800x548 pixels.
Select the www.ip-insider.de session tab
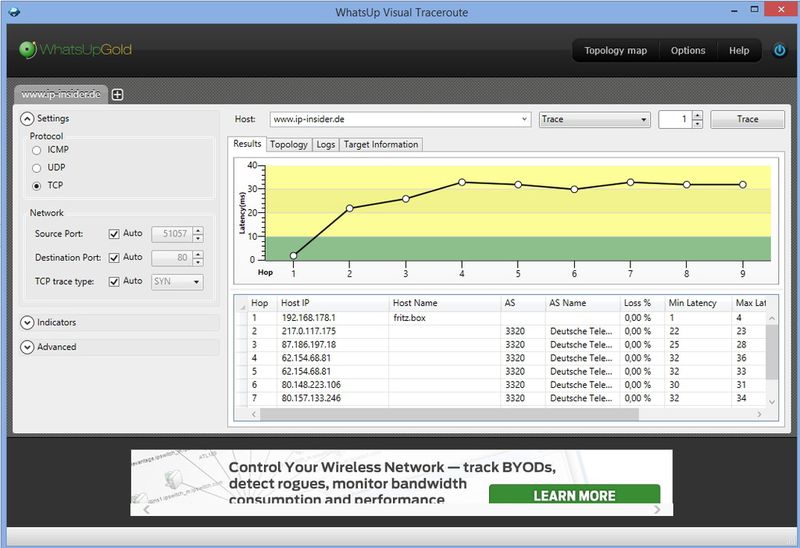(61, 94)
